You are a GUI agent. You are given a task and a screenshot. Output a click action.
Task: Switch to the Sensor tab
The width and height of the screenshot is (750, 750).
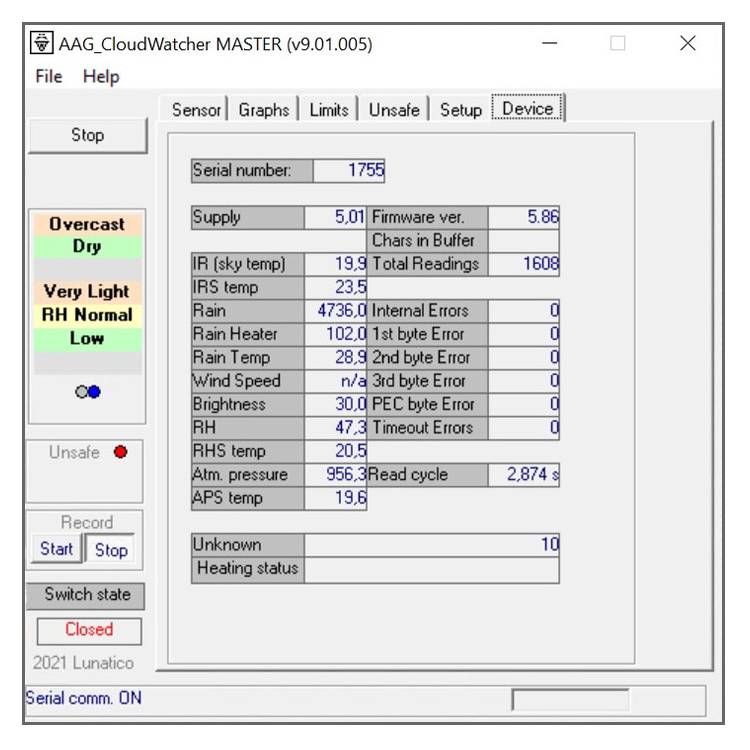[x=196, y=110]
